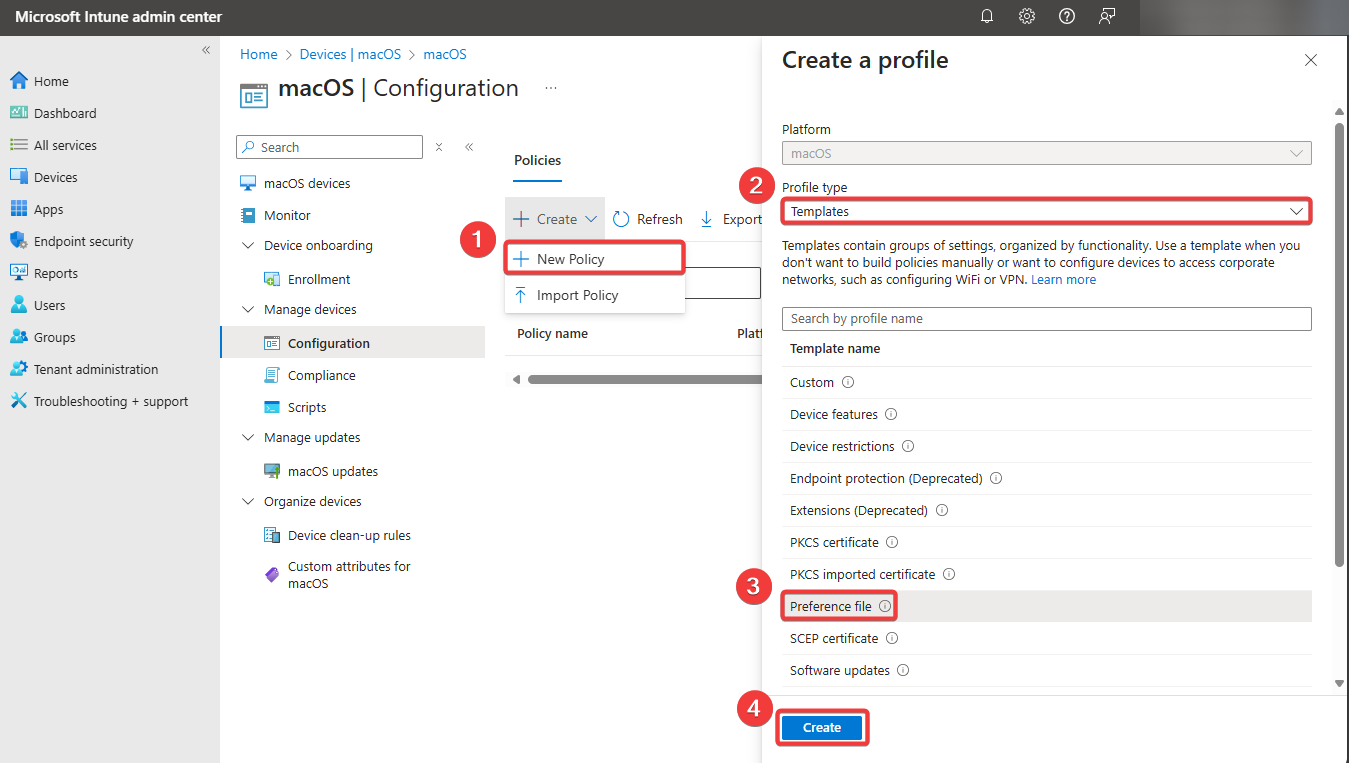Click the feedback person icon in header
The image size is (1349, 763).
click(1107, 16)
